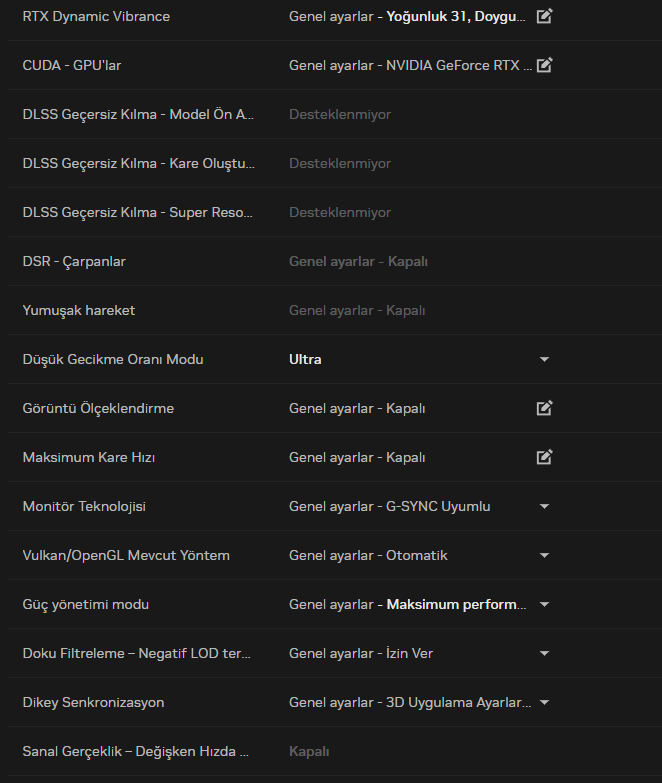The width and height of the screenshot is (662, 783).
Task: Edit the Maksimum Kare Hızı value
Action: 544,457
